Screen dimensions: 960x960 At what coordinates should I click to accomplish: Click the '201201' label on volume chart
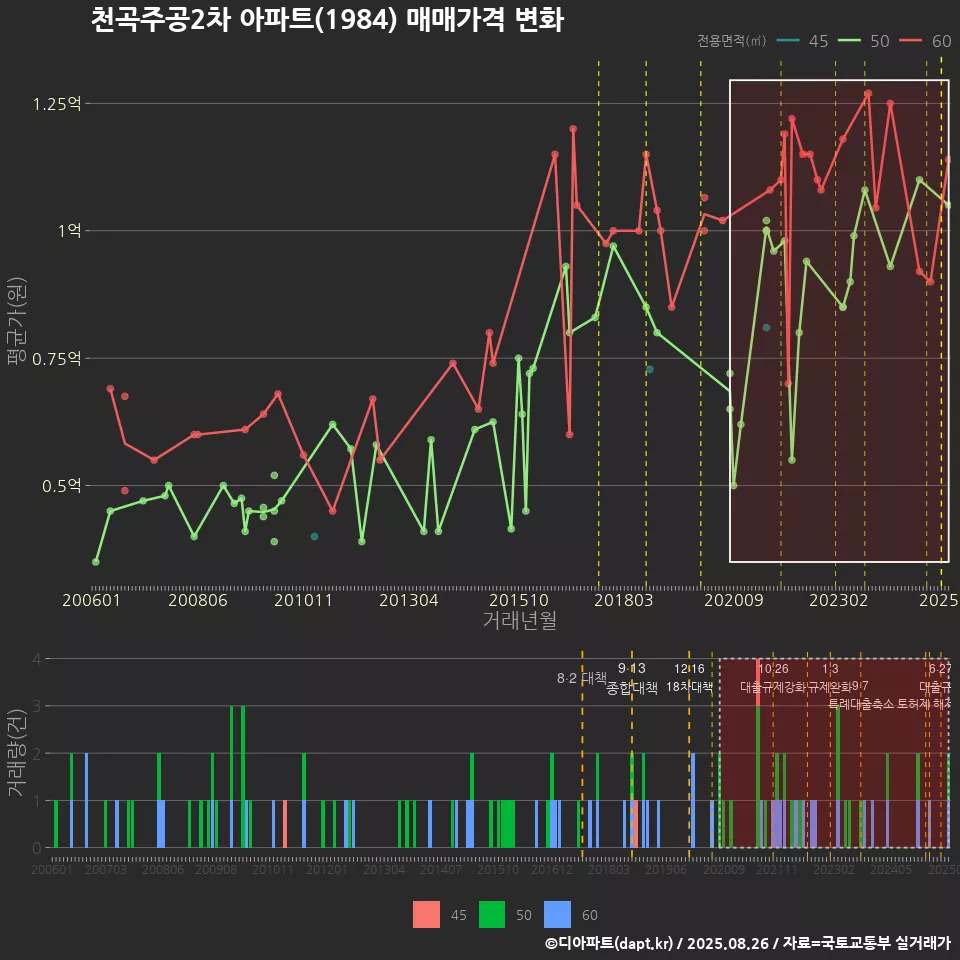[x=326, y=869]
